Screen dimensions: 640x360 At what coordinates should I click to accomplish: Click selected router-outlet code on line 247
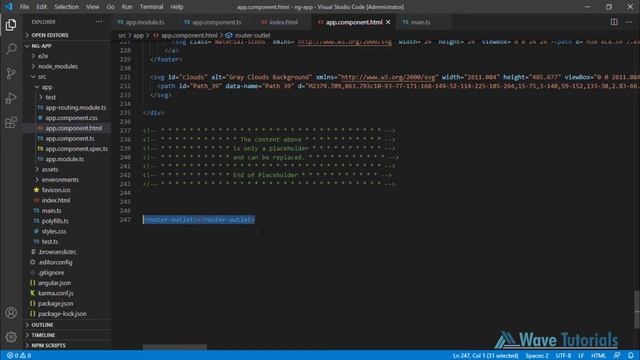point(199,220)
